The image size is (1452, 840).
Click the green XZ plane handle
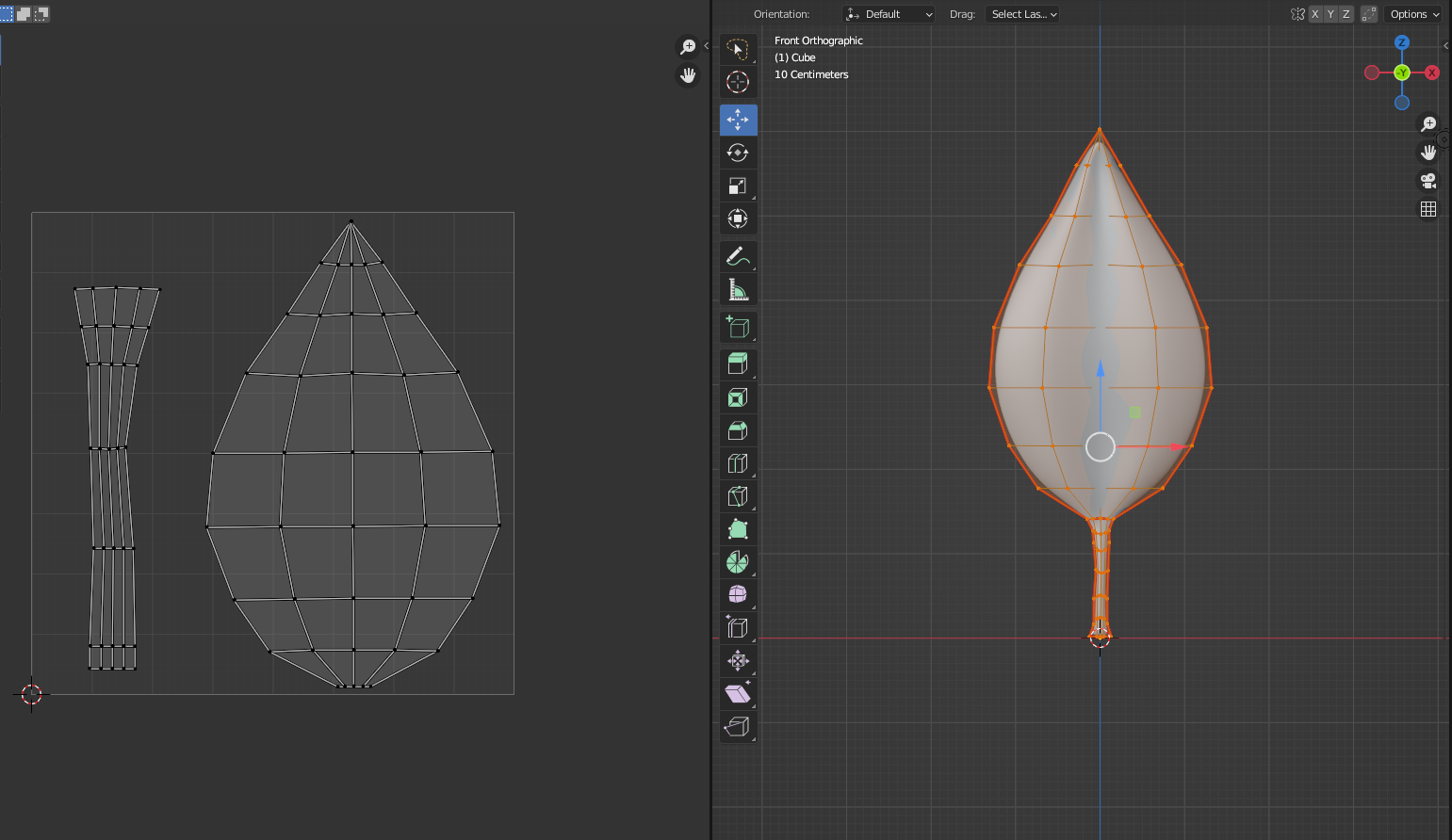[1135, 412]
